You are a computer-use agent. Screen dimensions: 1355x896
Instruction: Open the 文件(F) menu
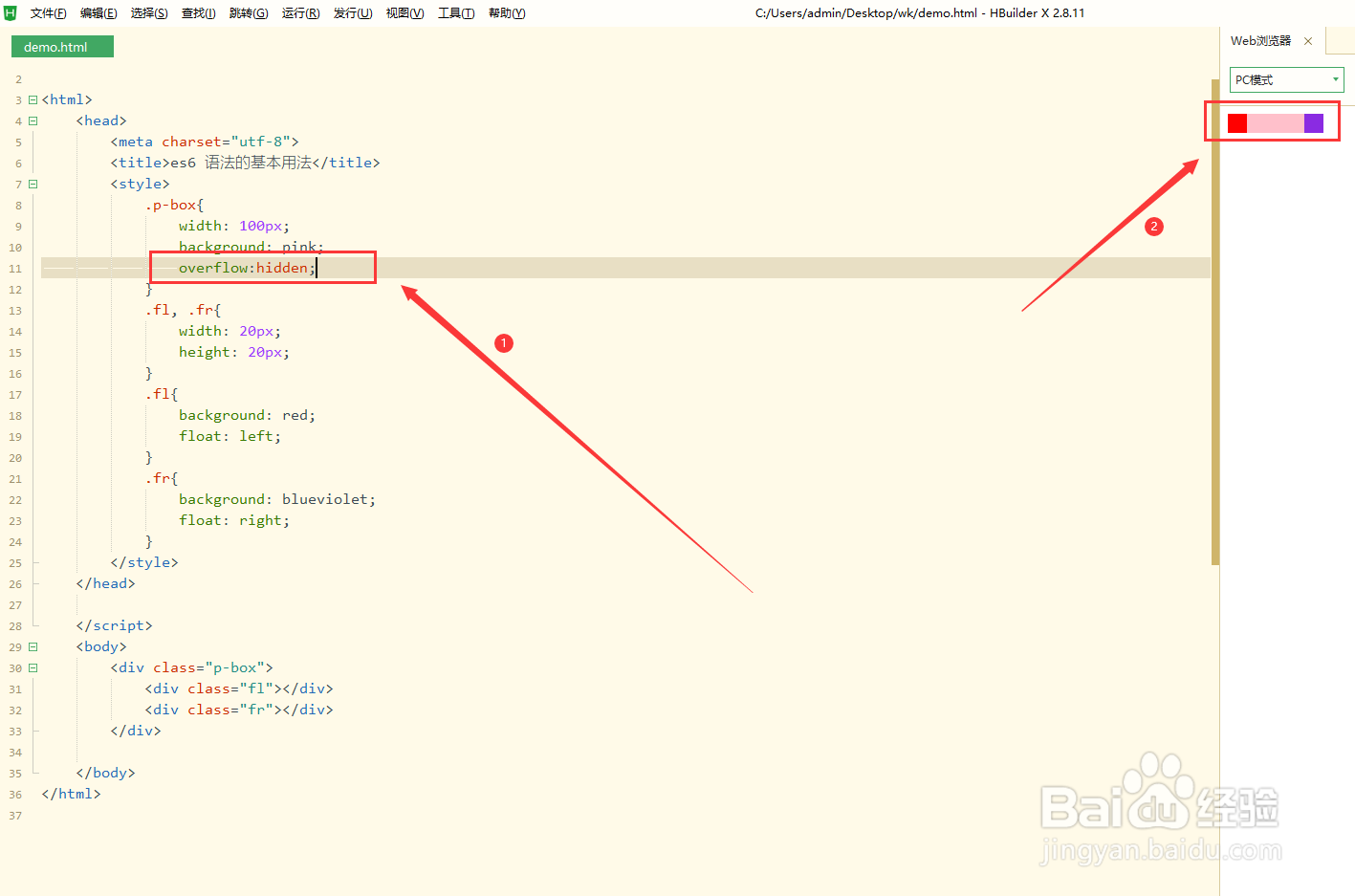tap(48, 13)
